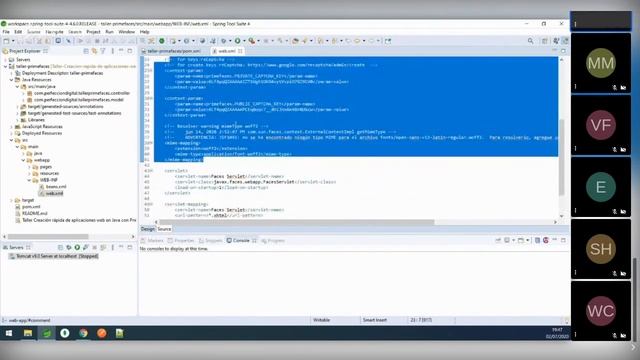640x360 pixels.
Task: Minimize the Project Explorer panel
Action: click(x=121, y=51)
